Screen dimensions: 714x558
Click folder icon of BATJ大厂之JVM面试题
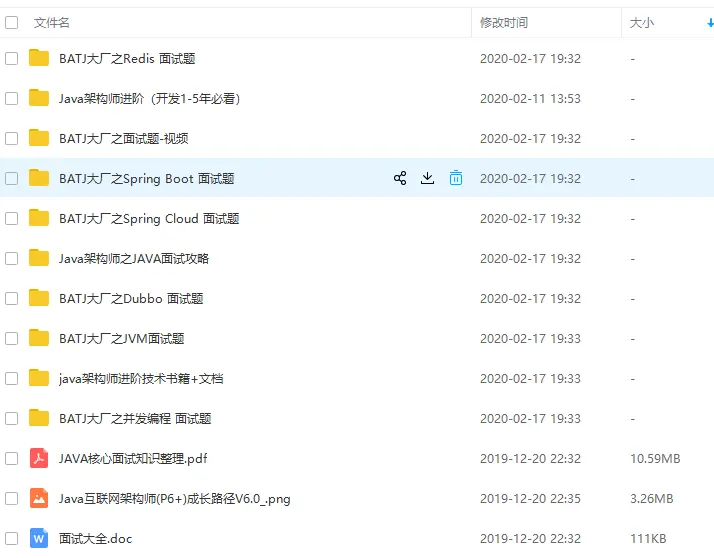click(39, 338)
